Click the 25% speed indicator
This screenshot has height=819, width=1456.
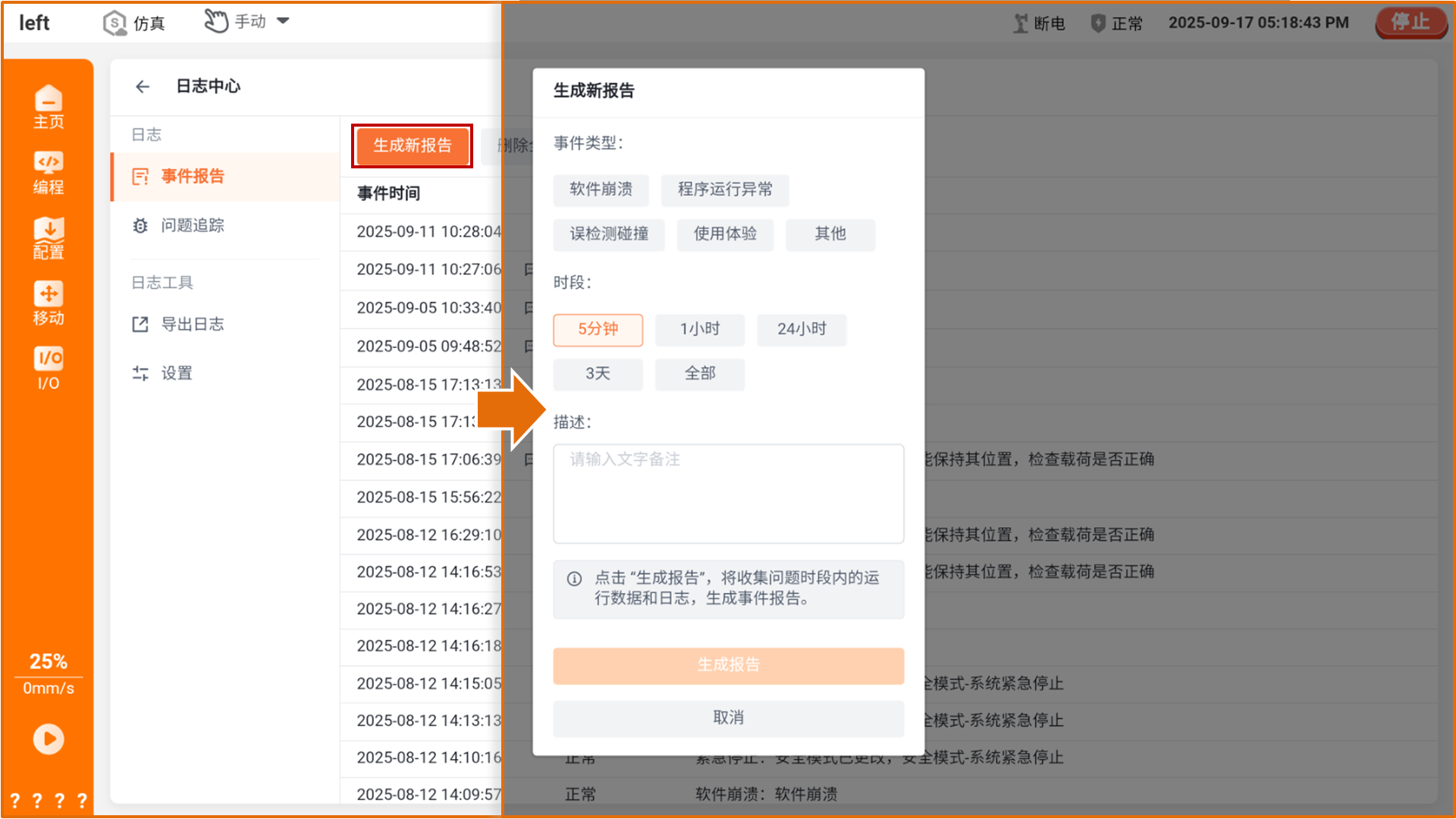pyautogui.click(x=48, y=661)
